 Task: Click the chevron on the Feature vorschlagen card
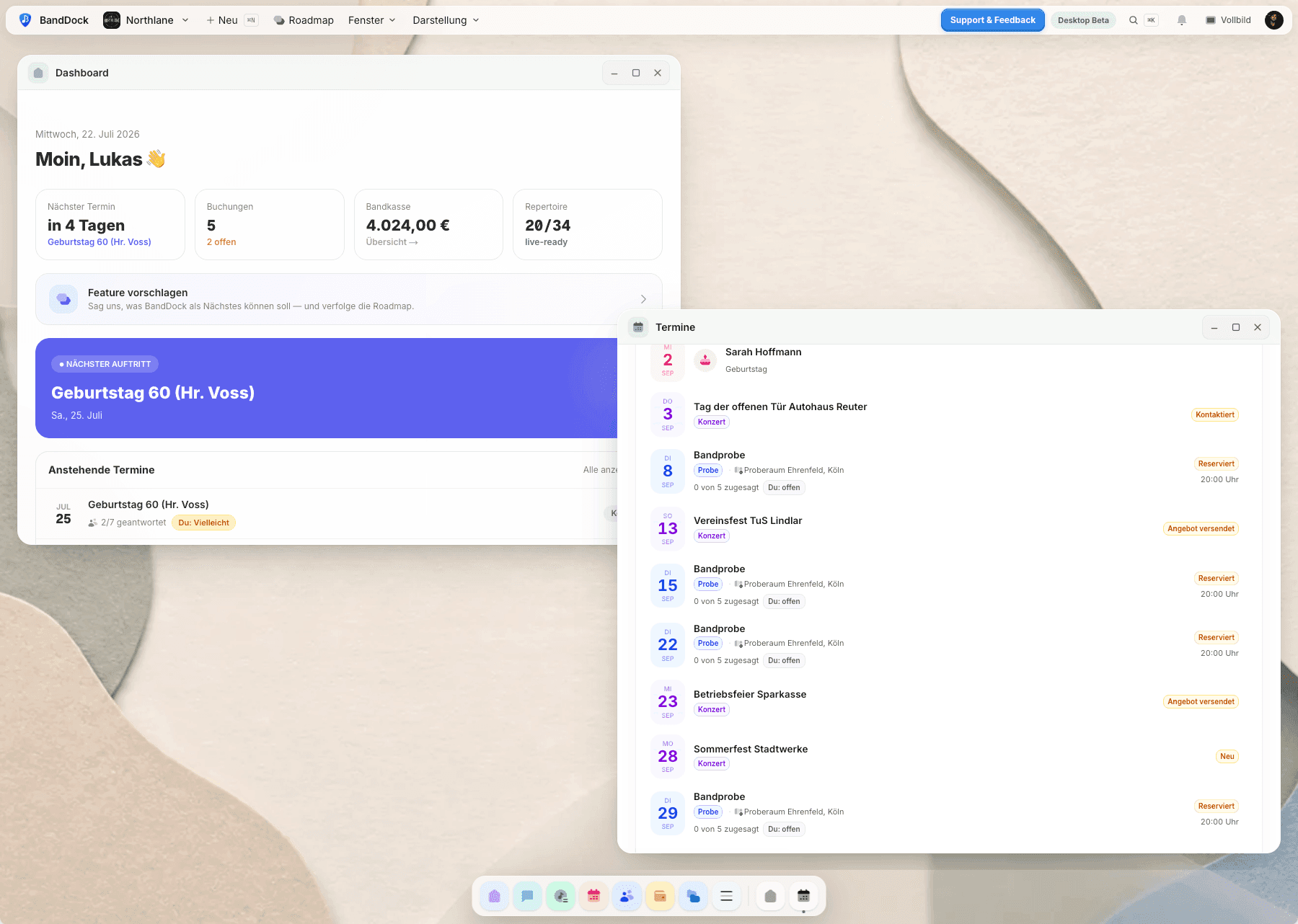click(x=643, y=299)
